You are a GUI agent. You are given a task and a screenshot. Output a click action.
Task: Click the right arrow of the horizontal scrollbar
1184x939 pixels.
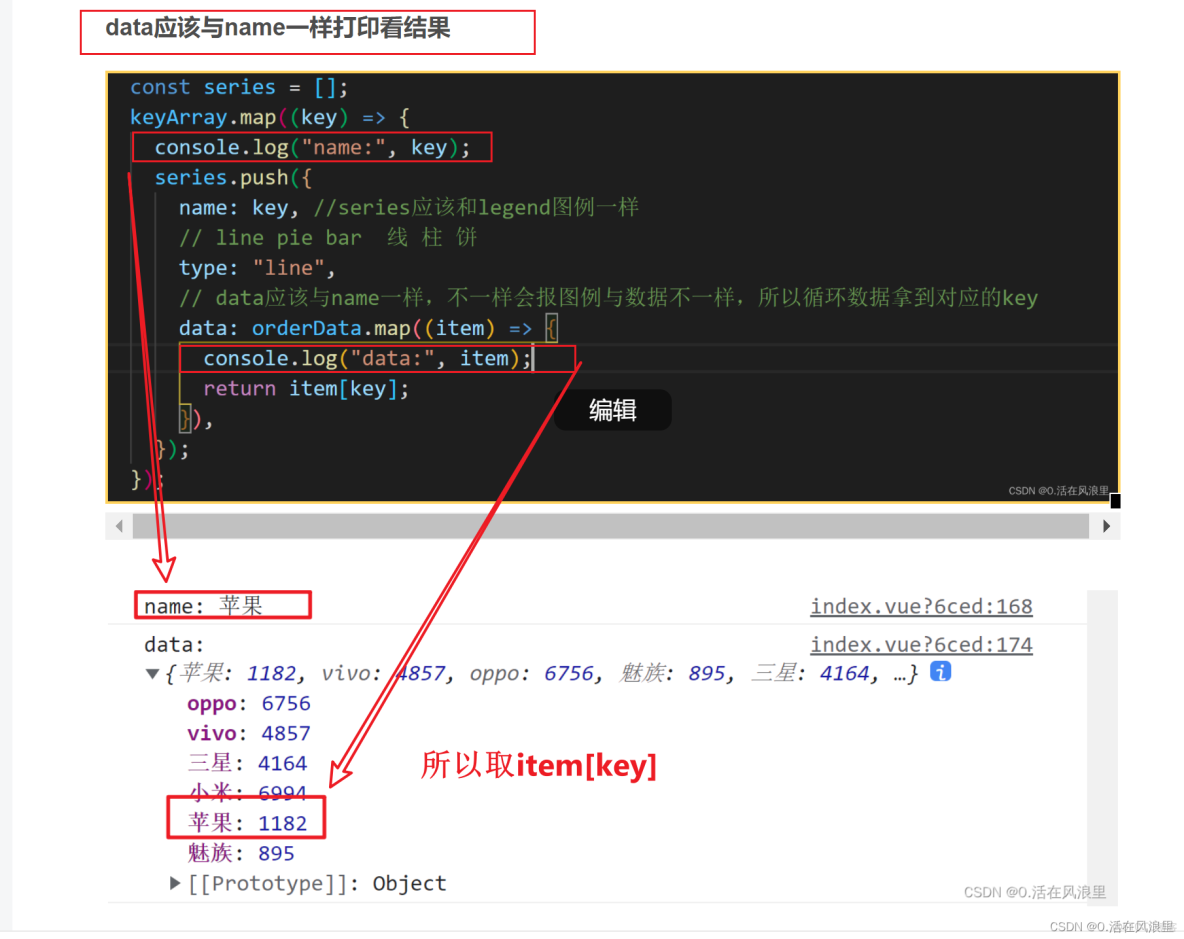[x=1105, y=525]
